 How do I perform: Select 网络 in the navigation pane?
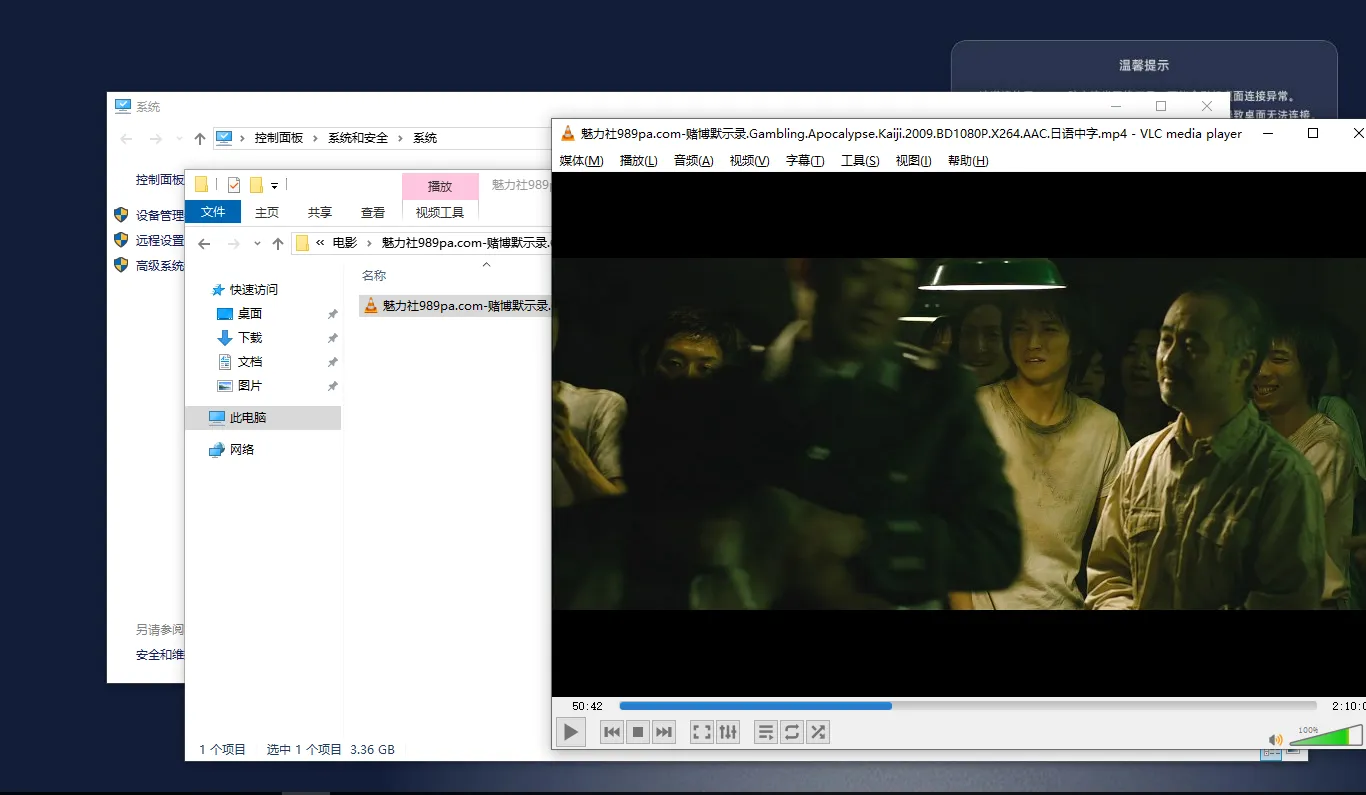[x=242, y=449]
